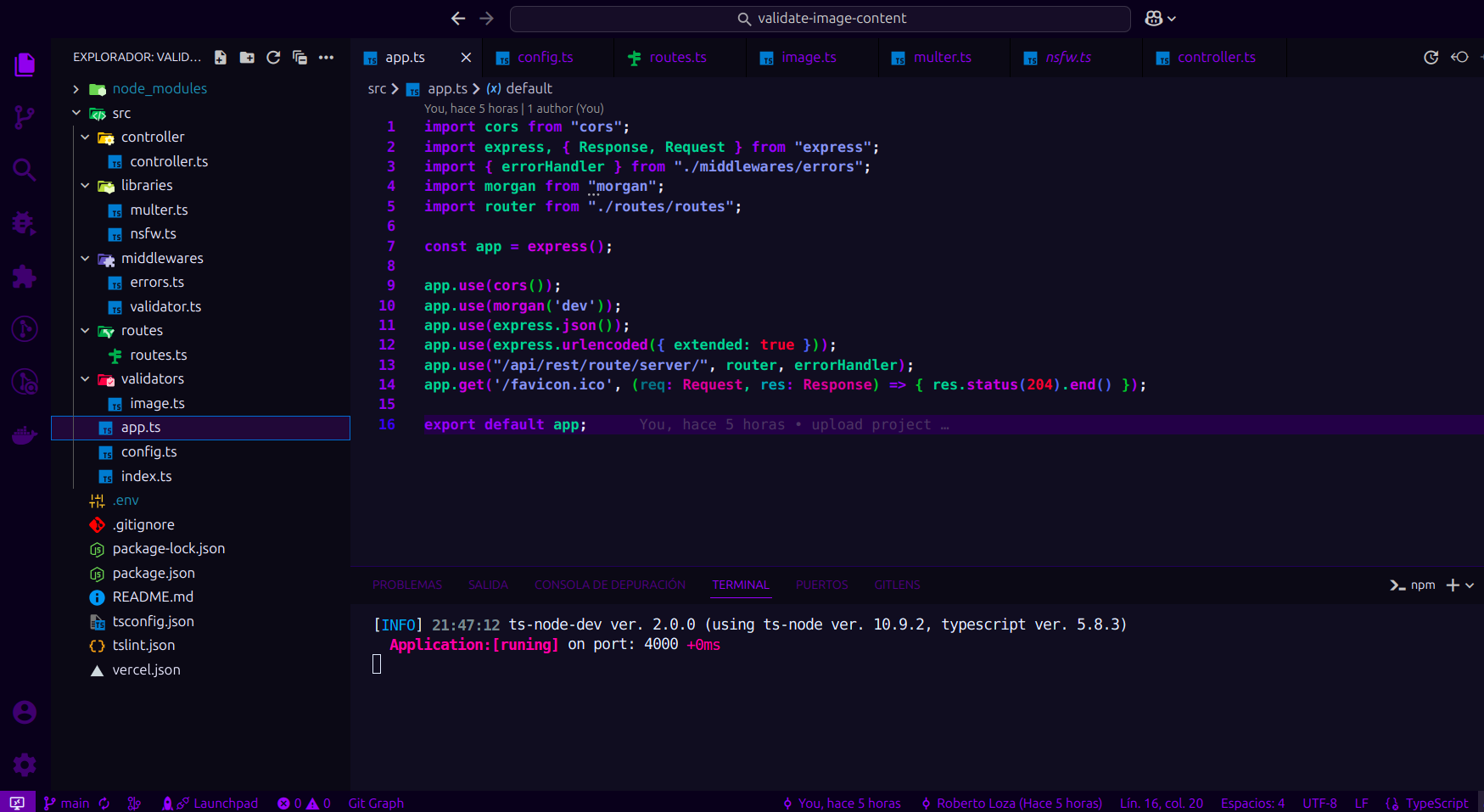Create a new folder in explorer
This screenshot has width=1484, height=812.
click(247, 57)
